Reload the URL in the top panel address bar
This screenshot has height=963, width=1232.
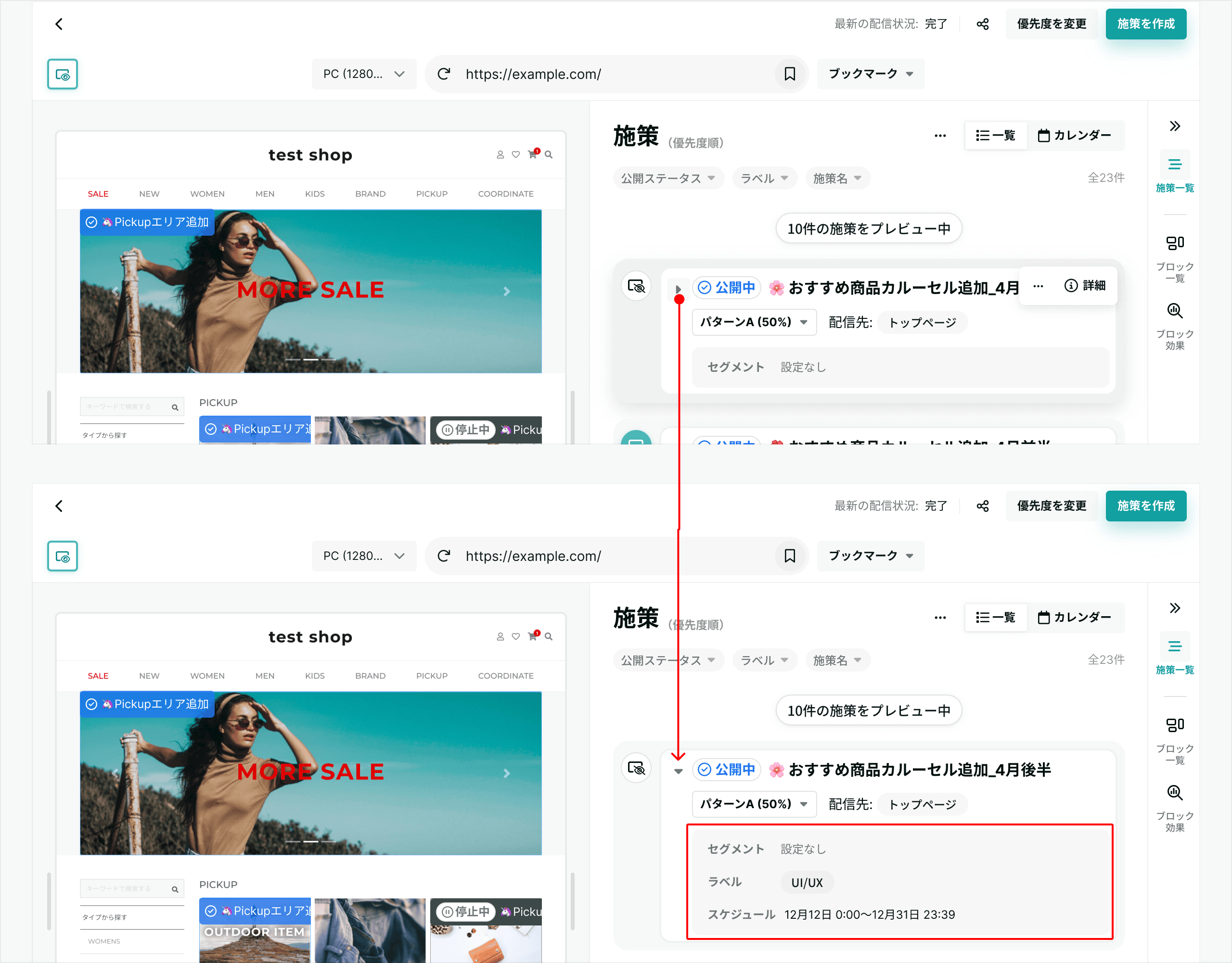tap(444, 74)
